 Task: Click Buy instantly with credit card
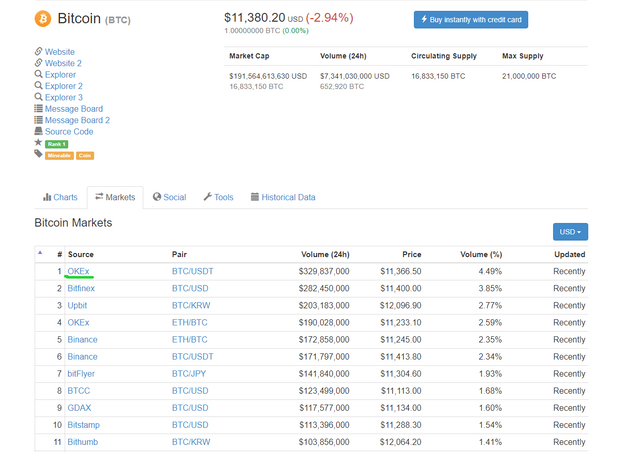[x=471, y=20]
